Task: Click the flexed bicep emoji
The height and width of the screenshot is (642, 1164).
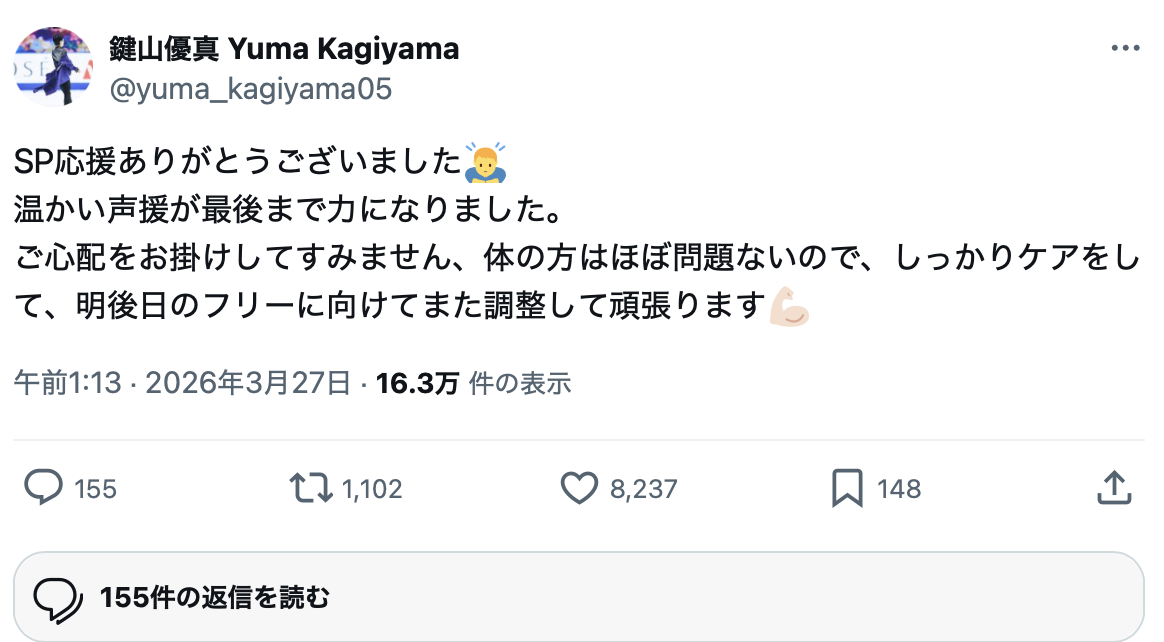Action: [x=789, y=307]
